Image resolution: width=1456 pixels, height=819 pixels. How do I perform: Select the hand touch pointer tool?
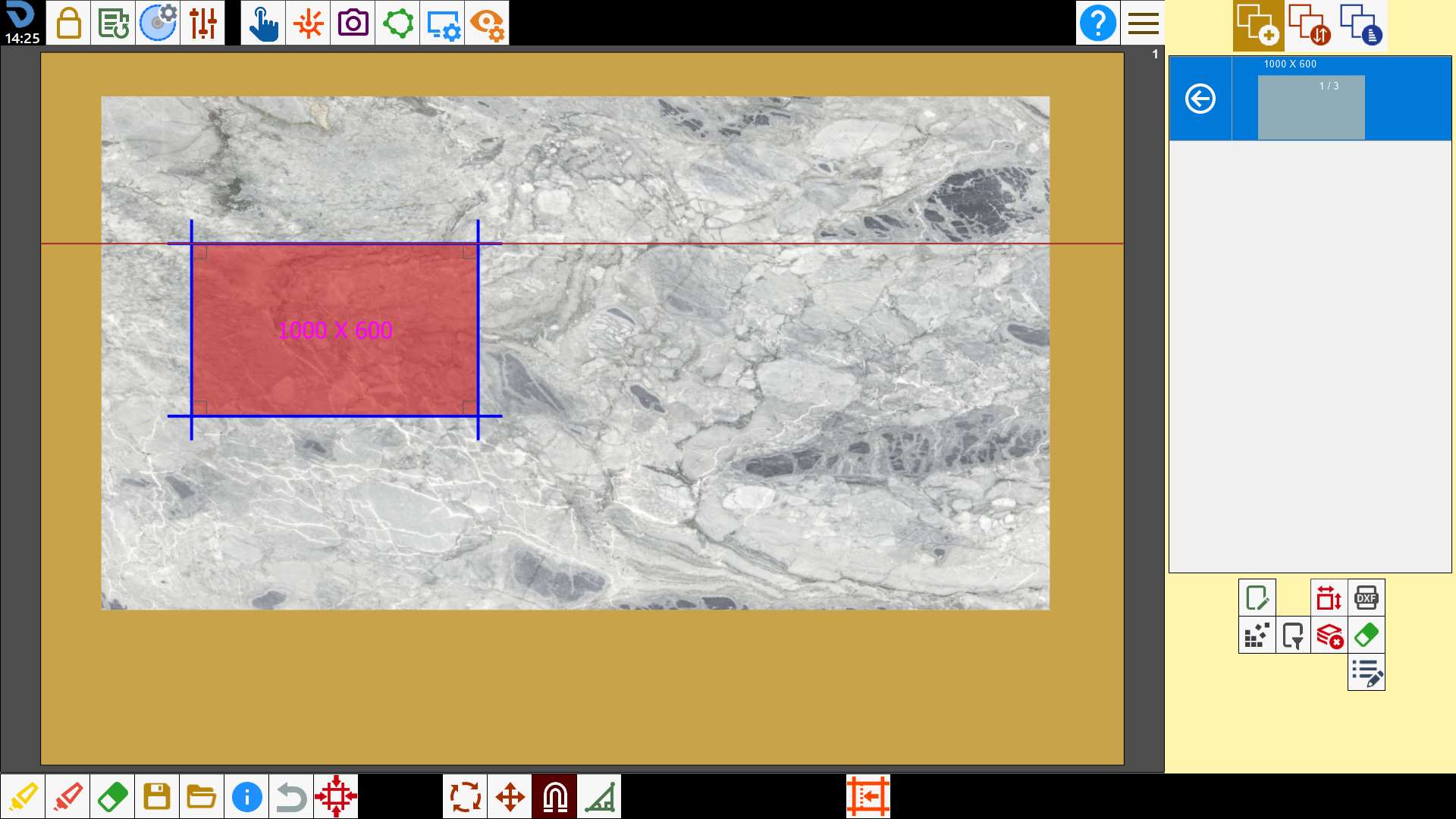(x=263, y=23)
